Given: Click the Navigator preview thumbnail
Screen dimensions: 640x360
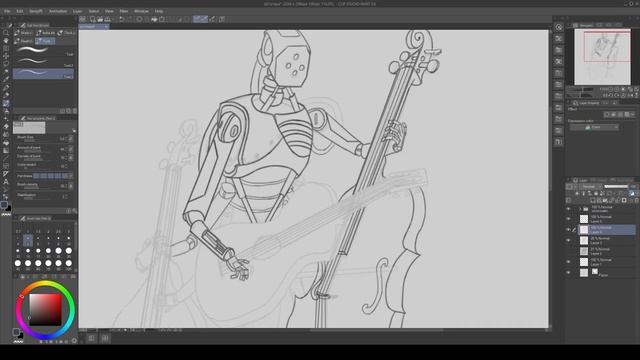Looking at the screenshot, I should (x=602, y=57).
